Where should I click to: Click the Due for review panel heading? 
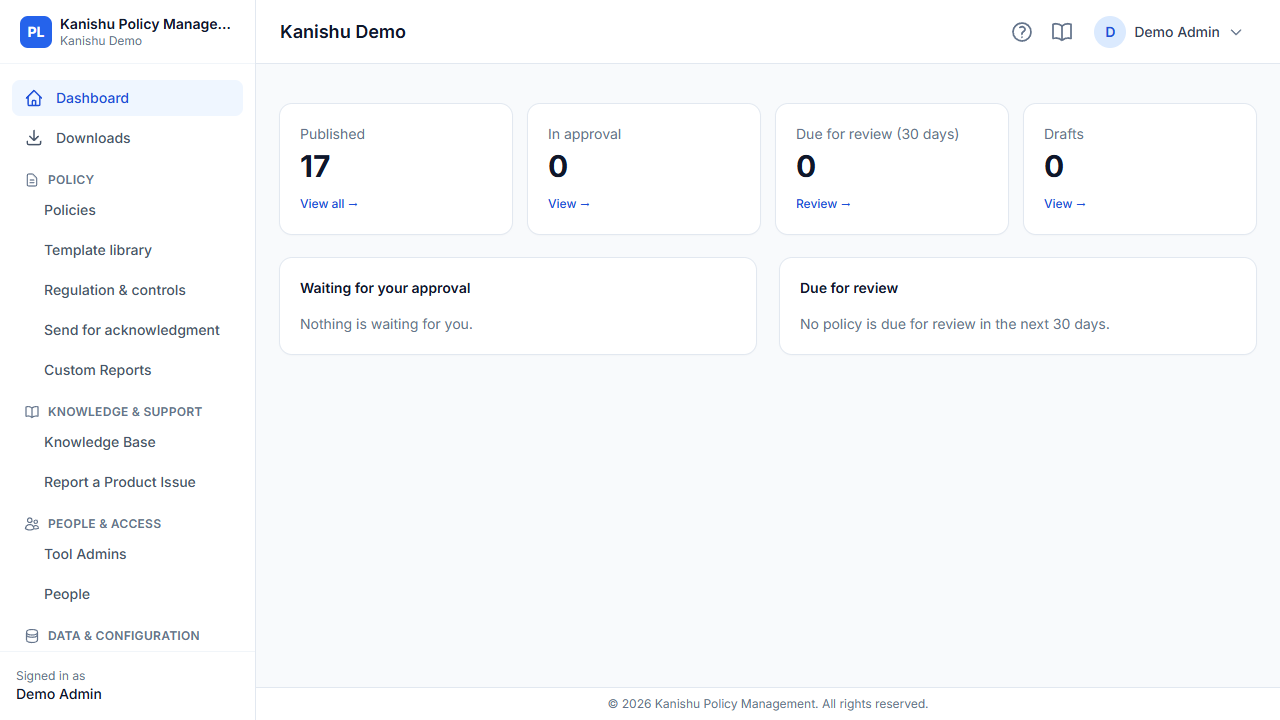tap(849, 288)
